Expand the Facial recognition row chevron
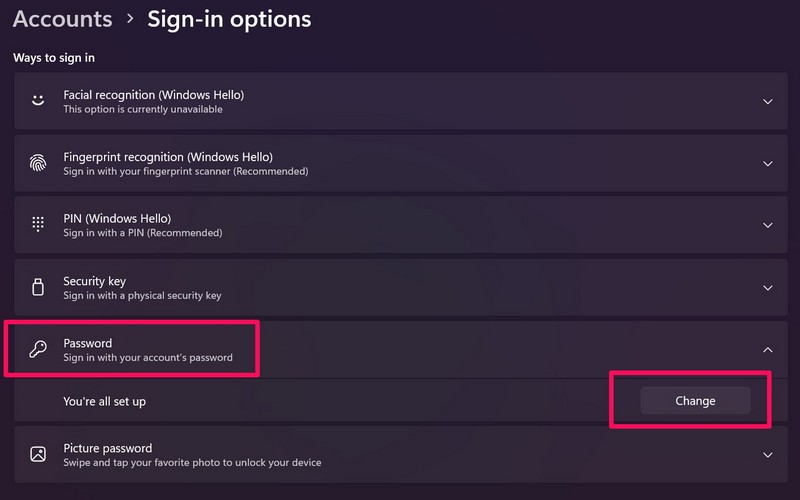Viewport: 800px width, 500px height. coord(767,101)
